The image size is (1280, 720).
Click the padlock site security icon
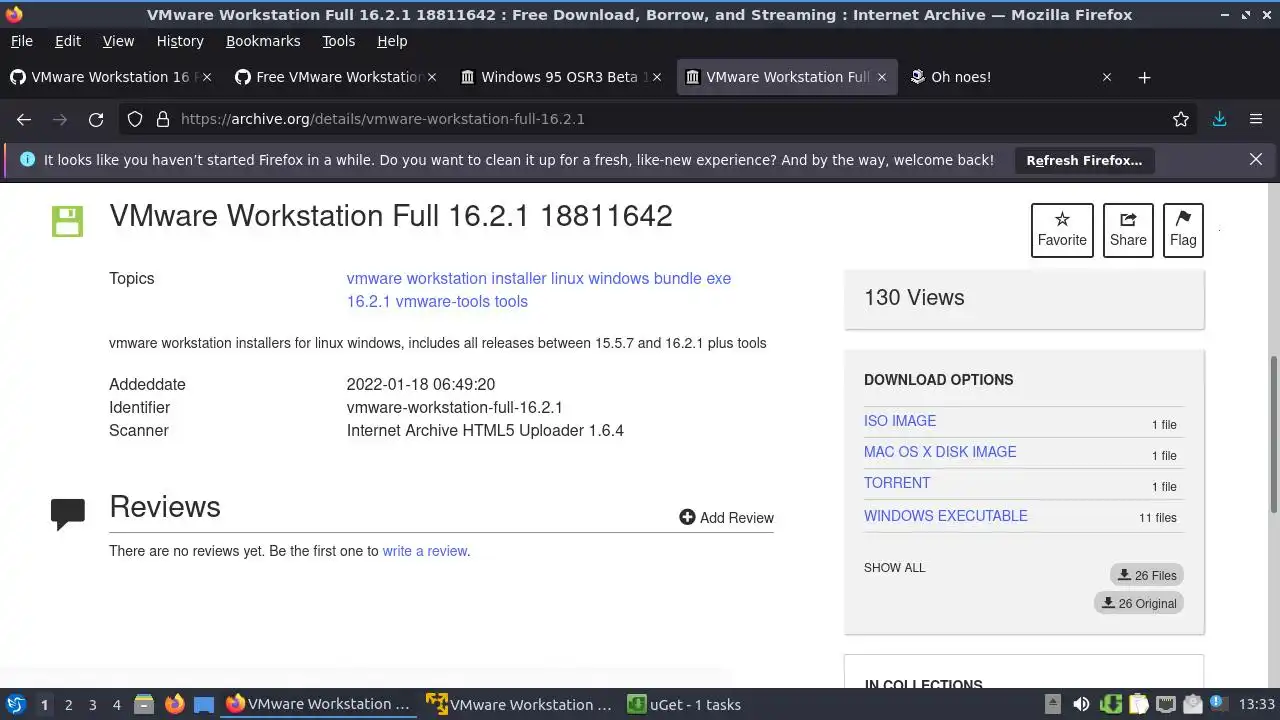[163, 119]
